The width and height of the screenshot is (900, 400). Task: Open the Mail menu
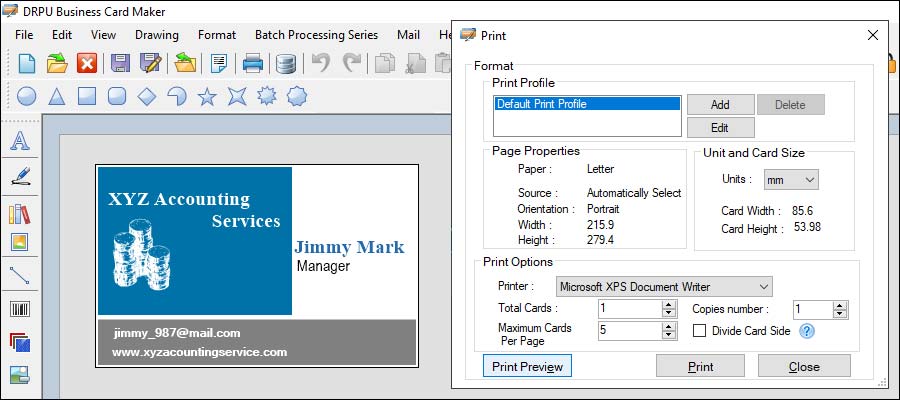(408, 35)
